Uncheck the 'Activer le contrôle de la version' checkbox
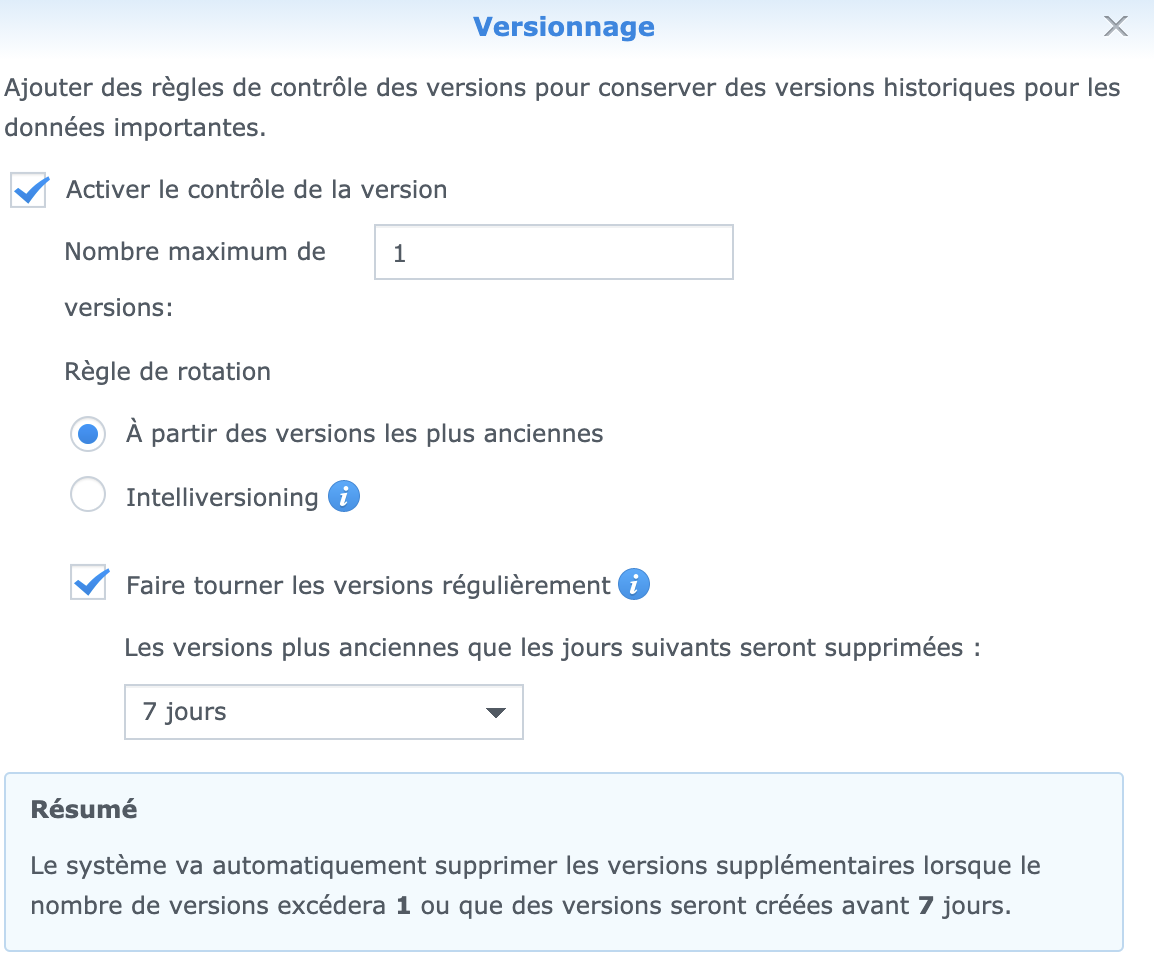Image resolution: width=1154 pixels, height=966 pixels. tap(30, 190)
